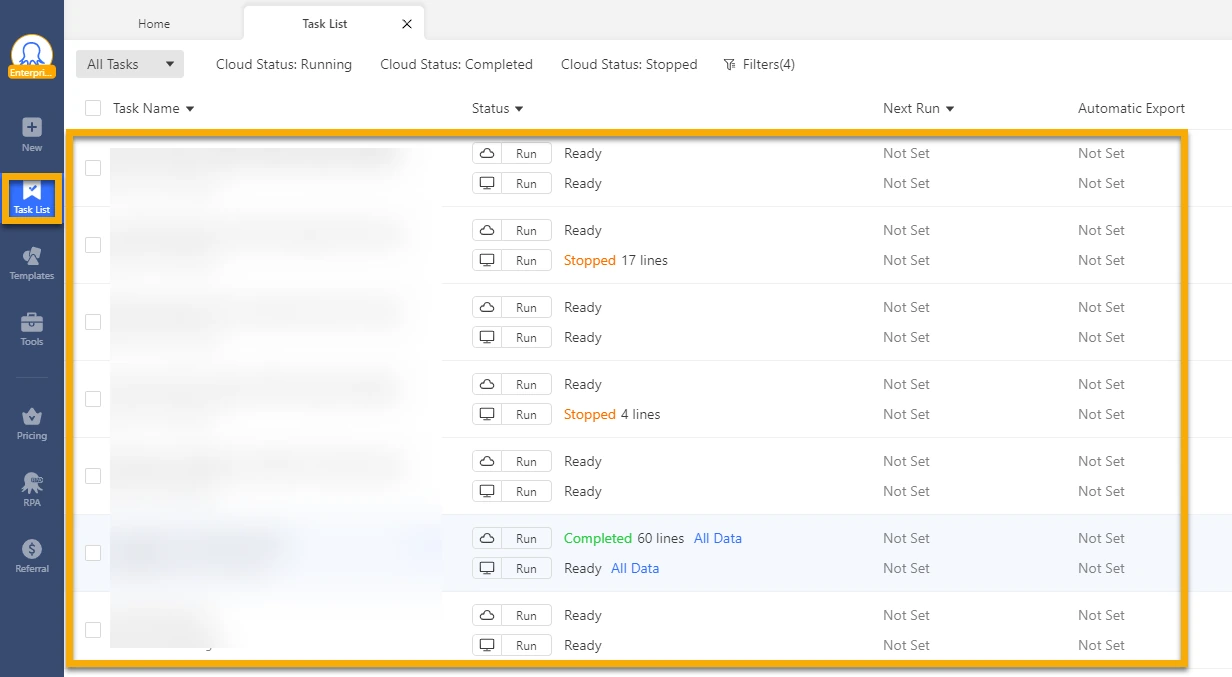This screenshot has width=1232, height=677.
Task: Check the task row with Stopped 17 lines
Action: click(93, 245)
